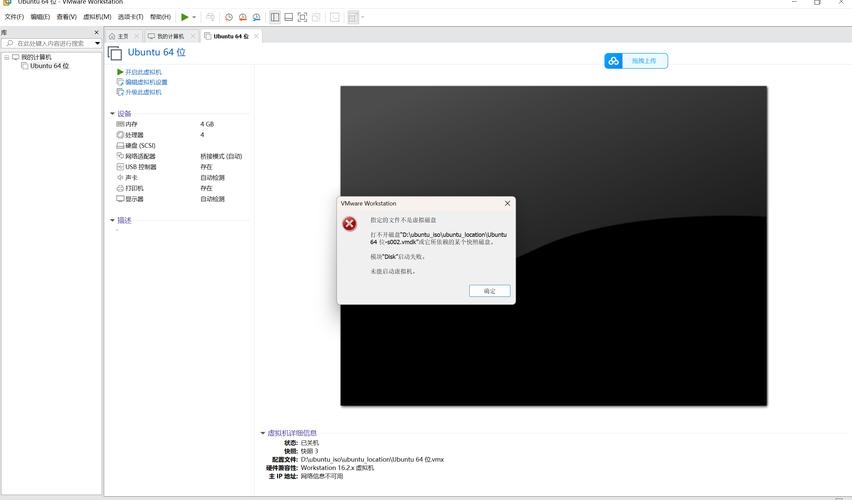Open the 选项卡(T) menu

click(130, 17)
